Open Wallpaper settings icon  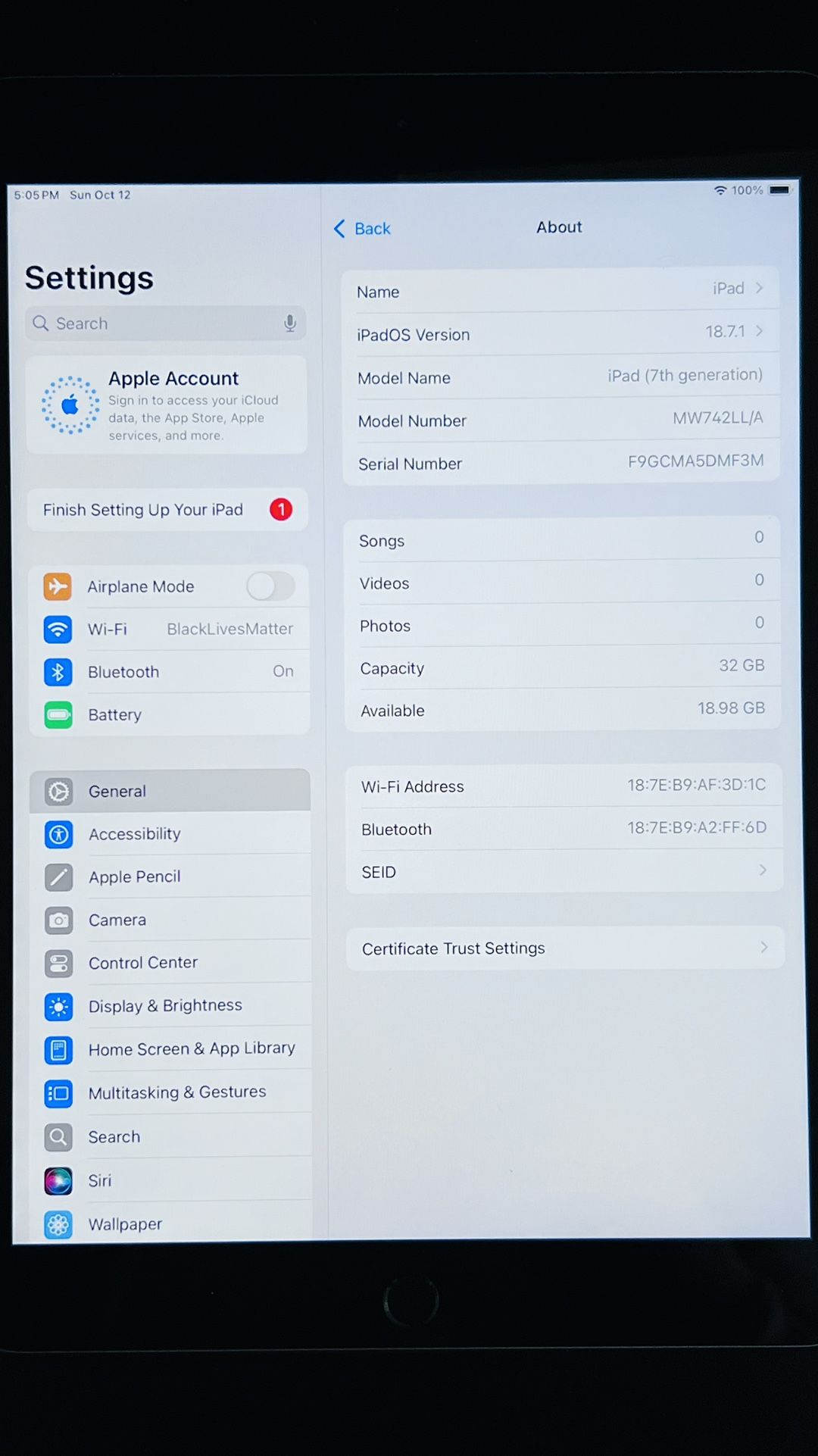pyautogui.click(x=58, y=1224)
